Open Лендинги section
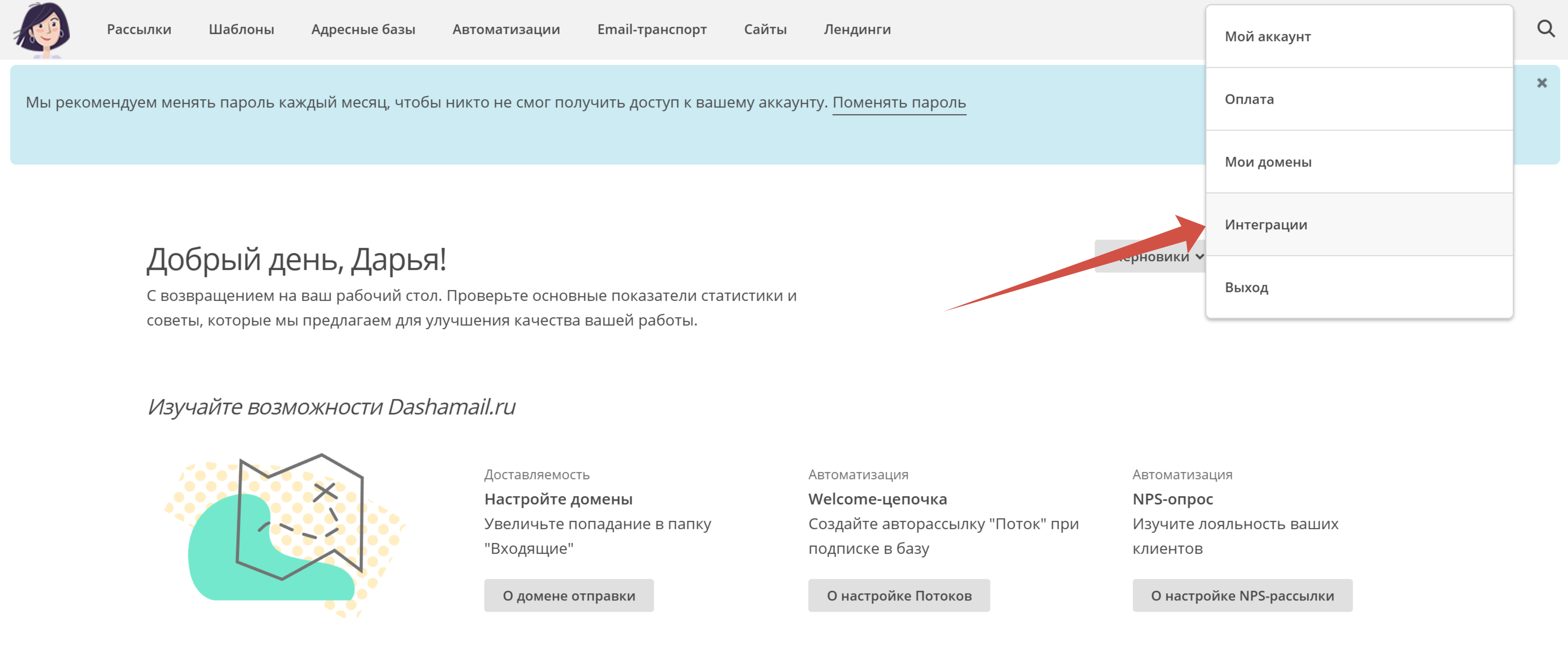Viewport: 1568px width, 656px height. pyautogui.click(x=856, y=29)
